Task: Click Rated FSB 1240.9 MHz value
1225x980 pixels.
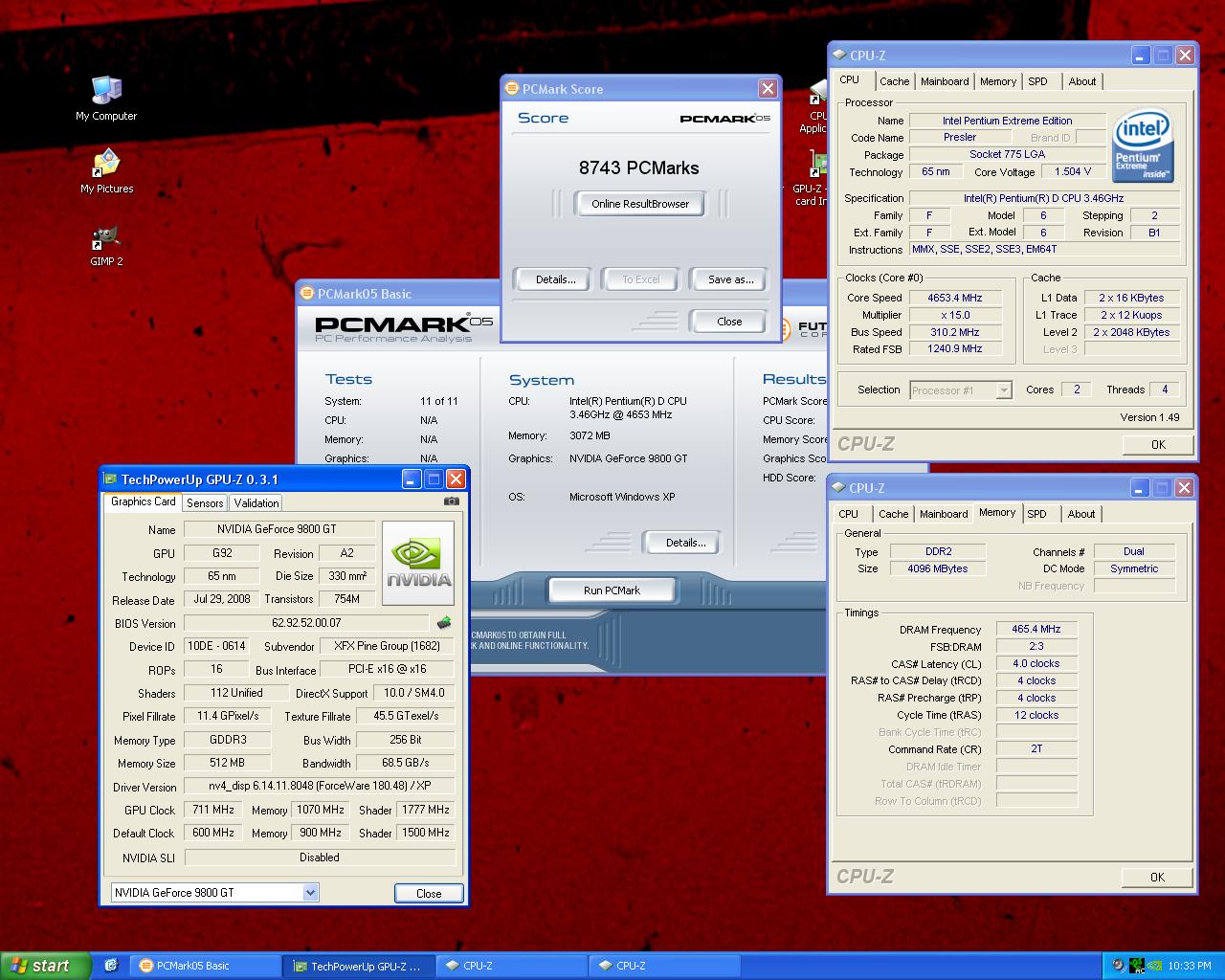Action: (954, 348)
